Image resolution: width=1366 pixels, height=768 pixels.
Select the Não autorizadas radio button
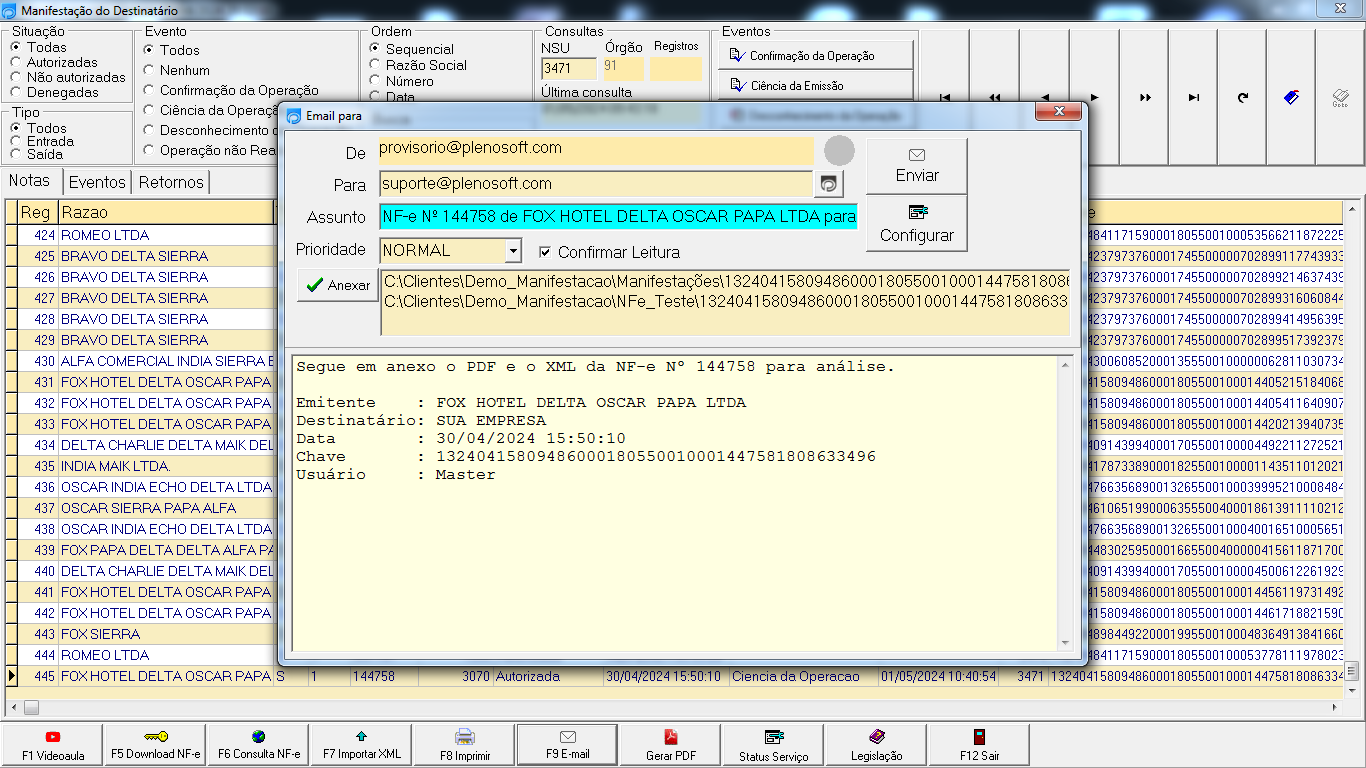click(15, 77)
